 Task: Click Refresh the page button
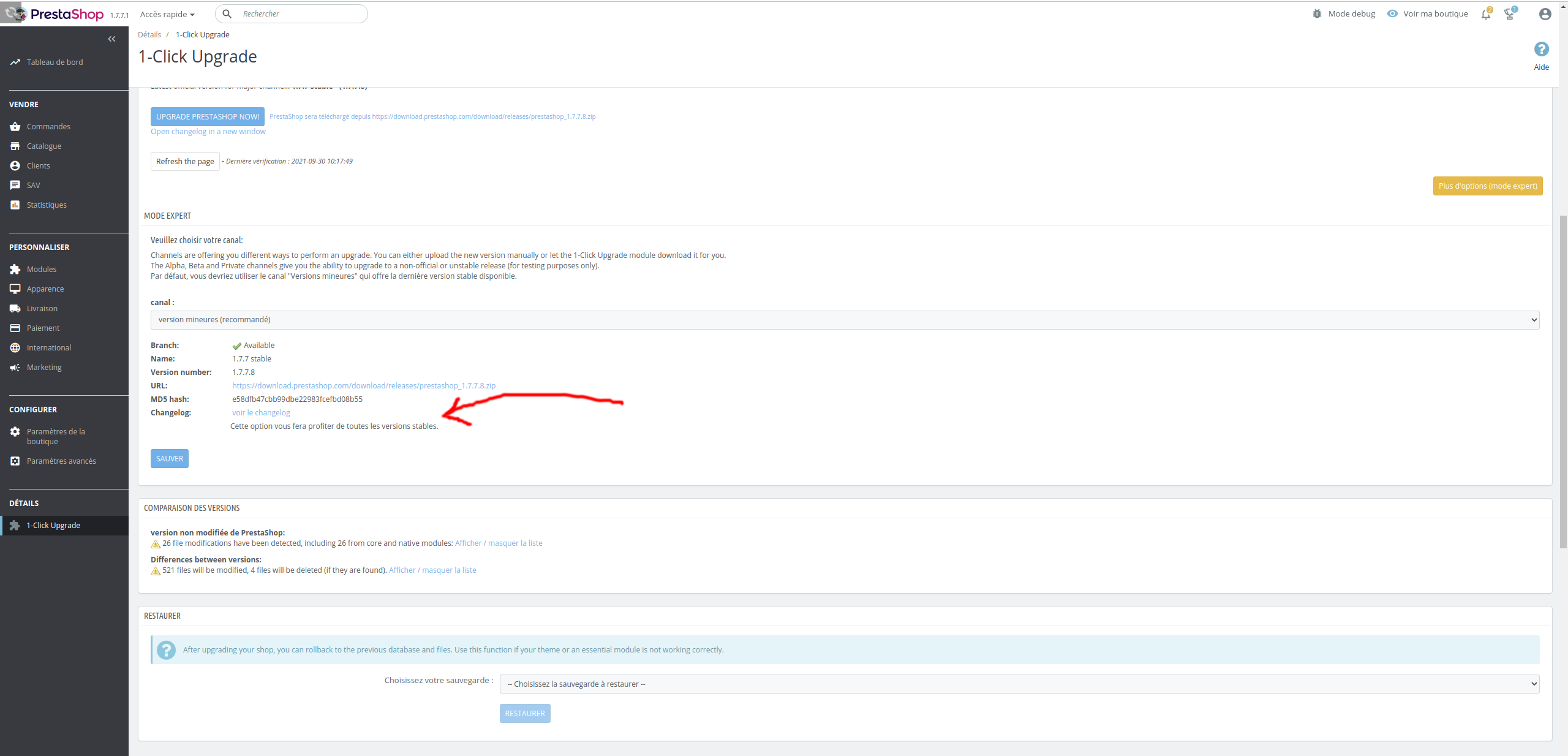click(185, 162)
